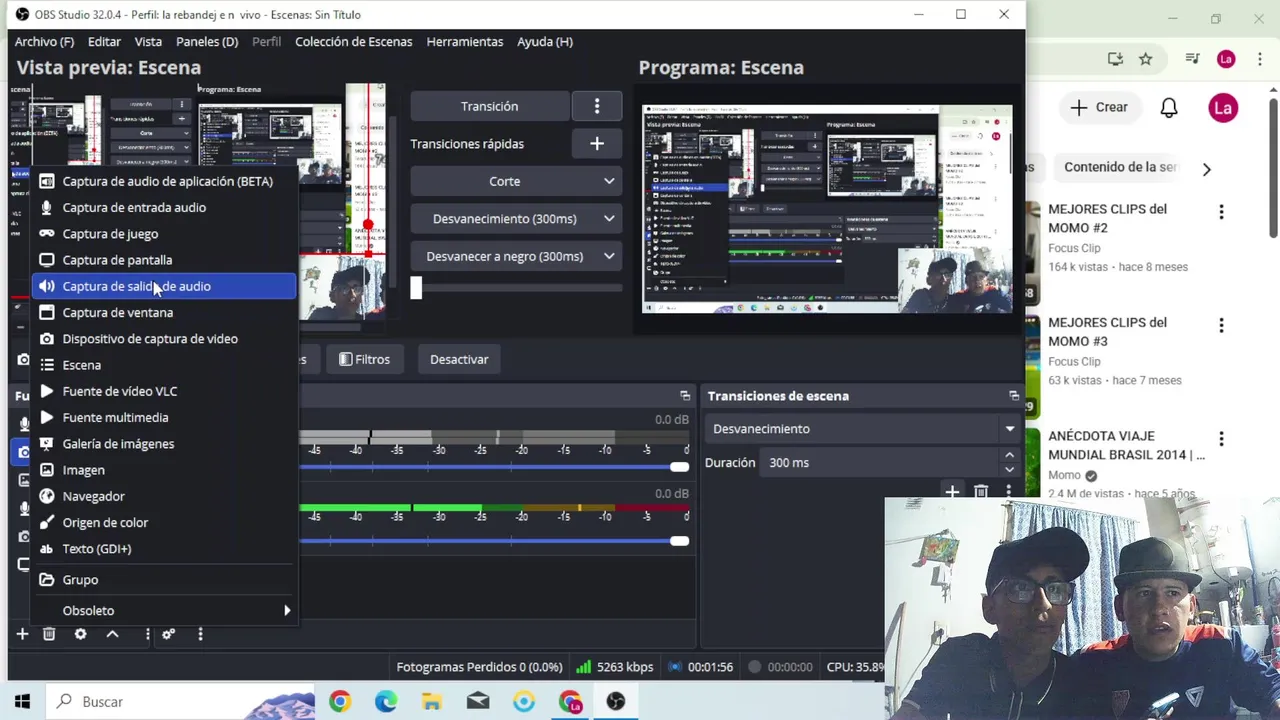Open the Editar menu

[x=104, y=41]
